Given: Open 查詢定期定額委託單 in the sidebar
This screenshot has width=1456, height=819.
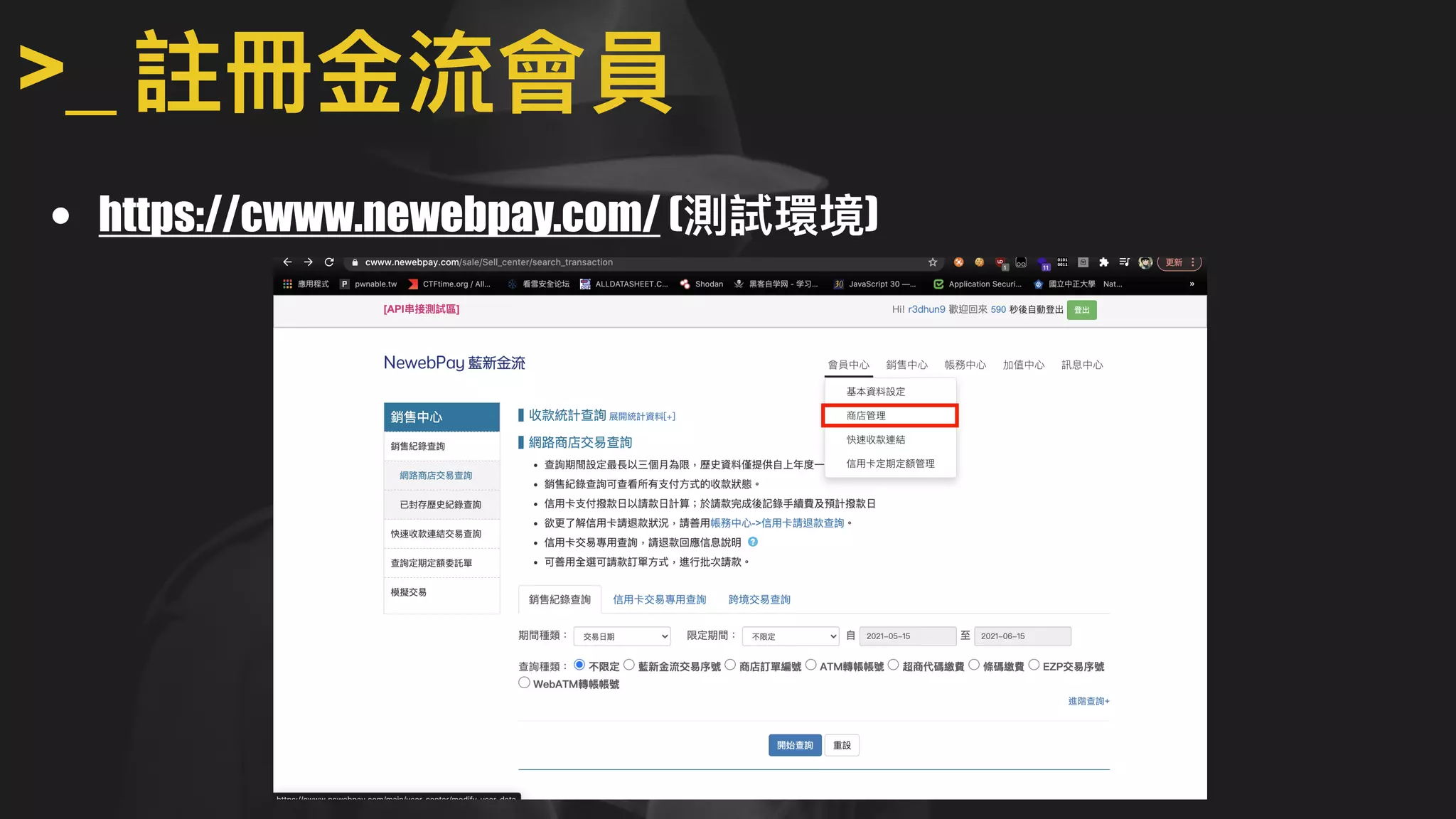Looking at the screenshot, I should tap(441, 563).
